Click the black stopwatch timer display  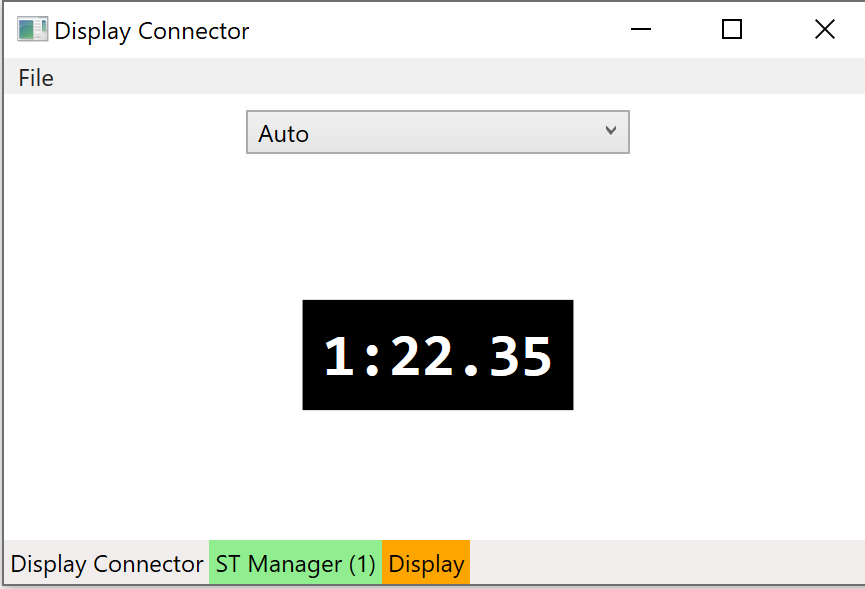pyautogui.click(x=437, y=354)
